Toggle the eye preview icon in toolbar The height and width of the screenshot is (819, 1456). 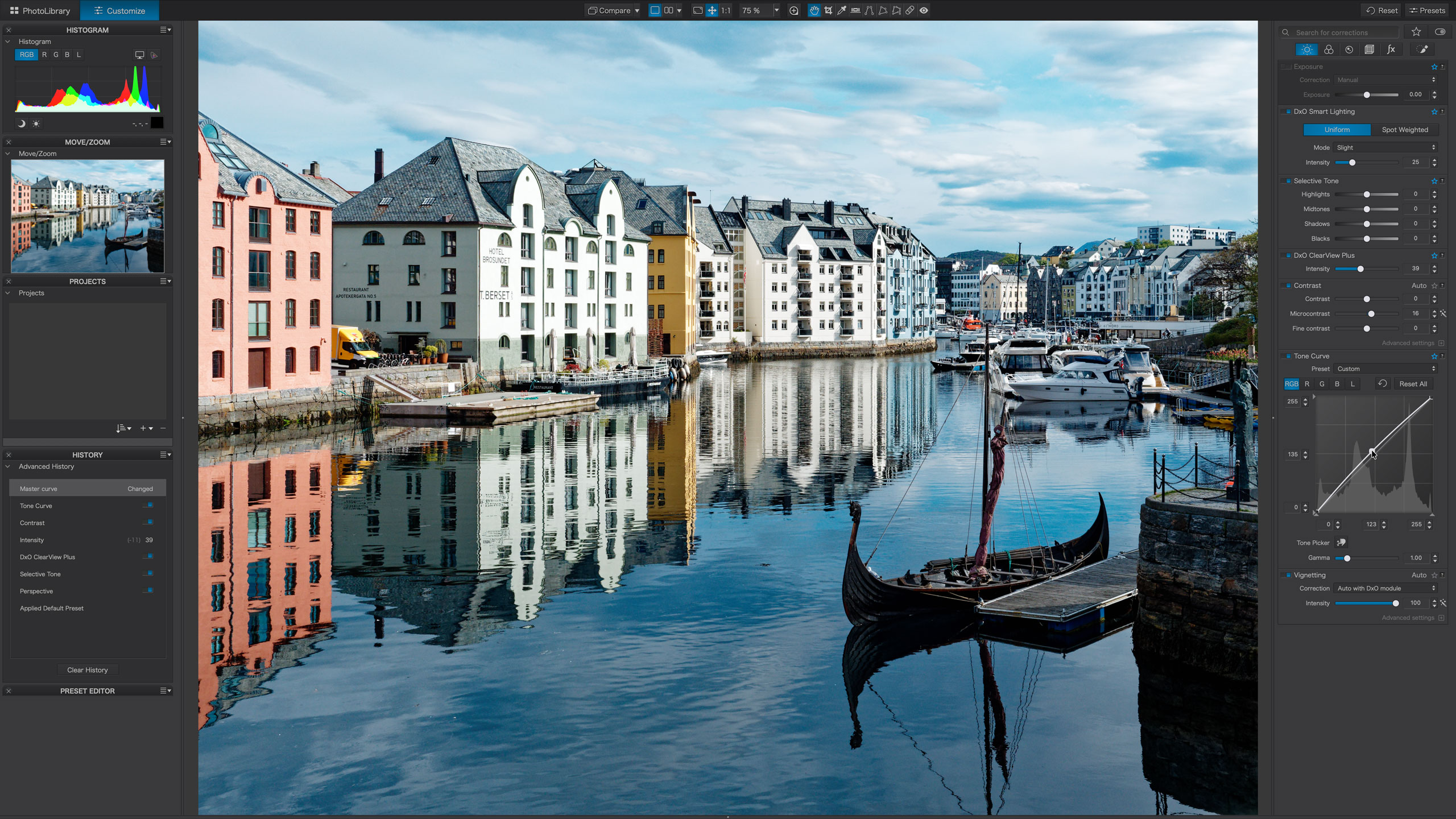(924, 10)
